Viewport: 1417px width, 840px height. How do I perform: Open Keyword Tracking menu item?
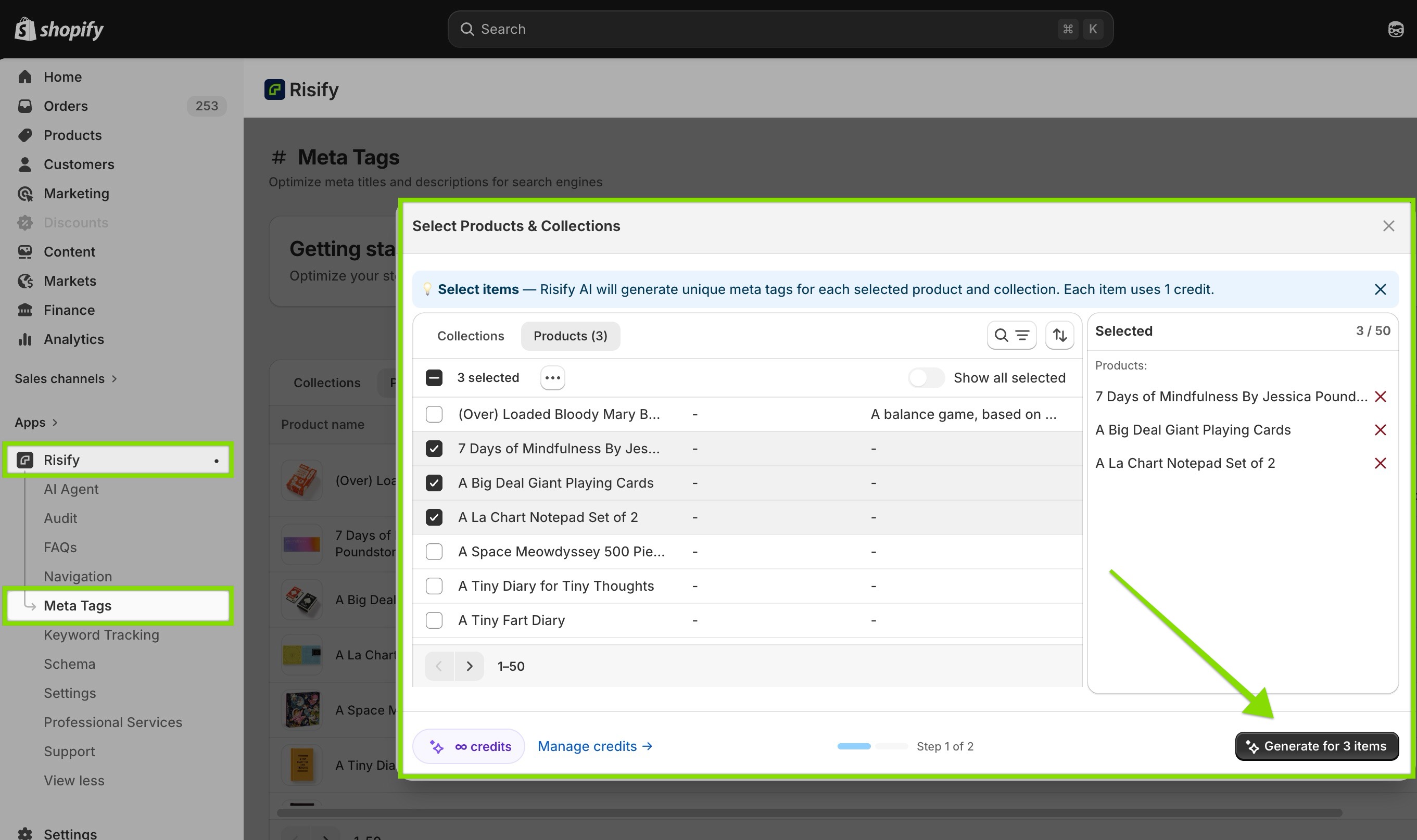click(x=102, y=634)
